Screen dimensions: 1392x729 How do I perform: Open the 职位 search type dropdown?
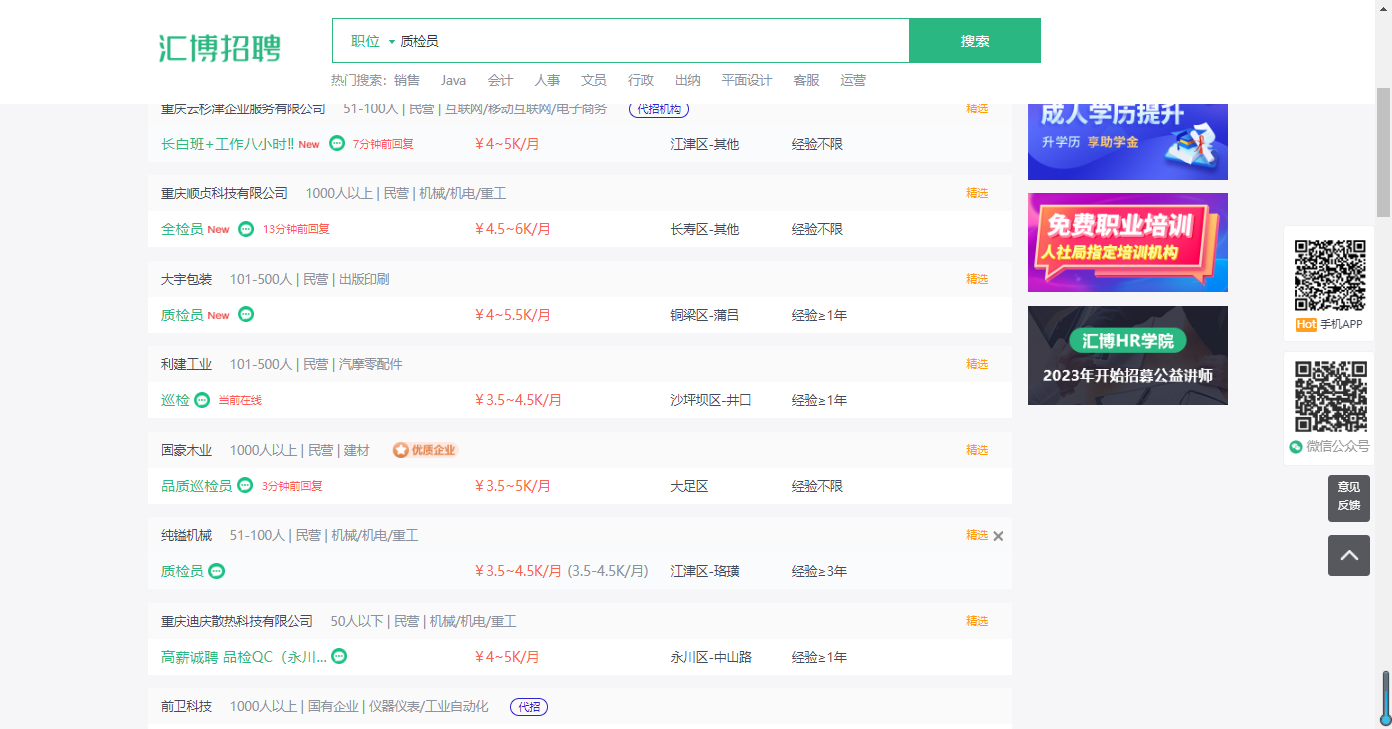pos(372,41)
